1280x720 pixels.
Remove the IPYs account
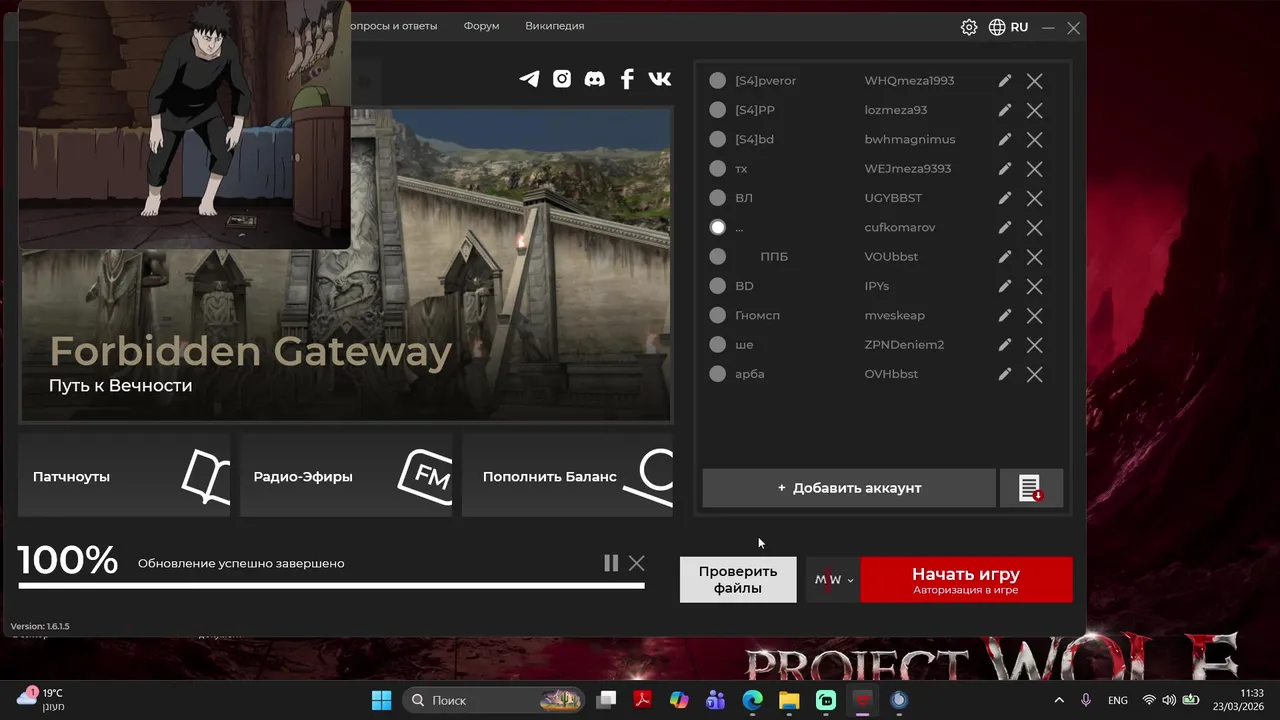point(1035,286)
